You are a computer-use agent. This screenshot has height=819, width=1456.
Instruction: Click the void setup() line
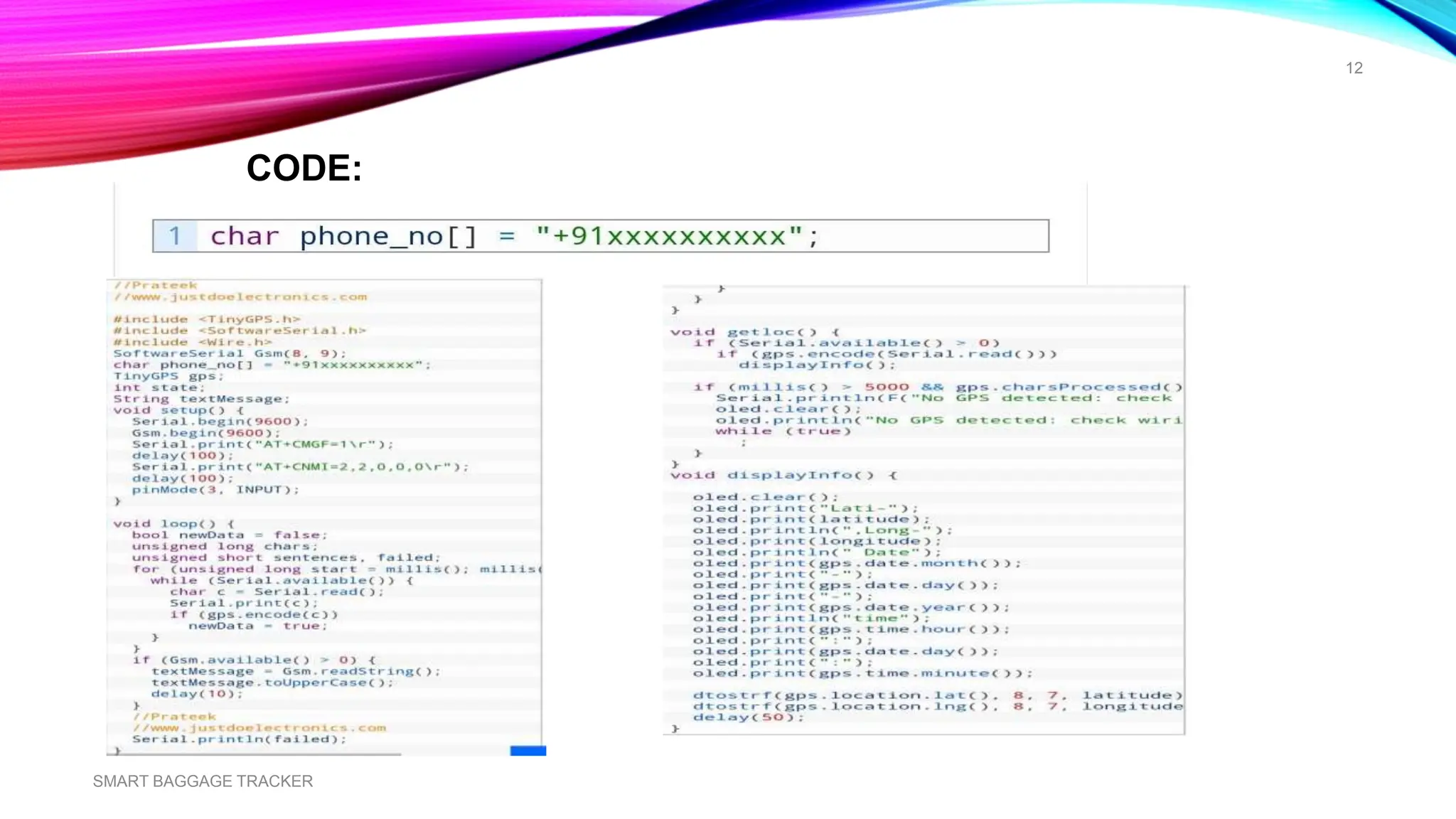click(178, 410)
